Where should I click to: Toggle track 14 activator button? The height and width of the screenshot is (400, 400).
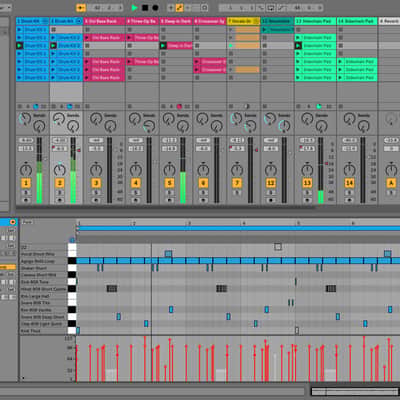coord(349,183)
